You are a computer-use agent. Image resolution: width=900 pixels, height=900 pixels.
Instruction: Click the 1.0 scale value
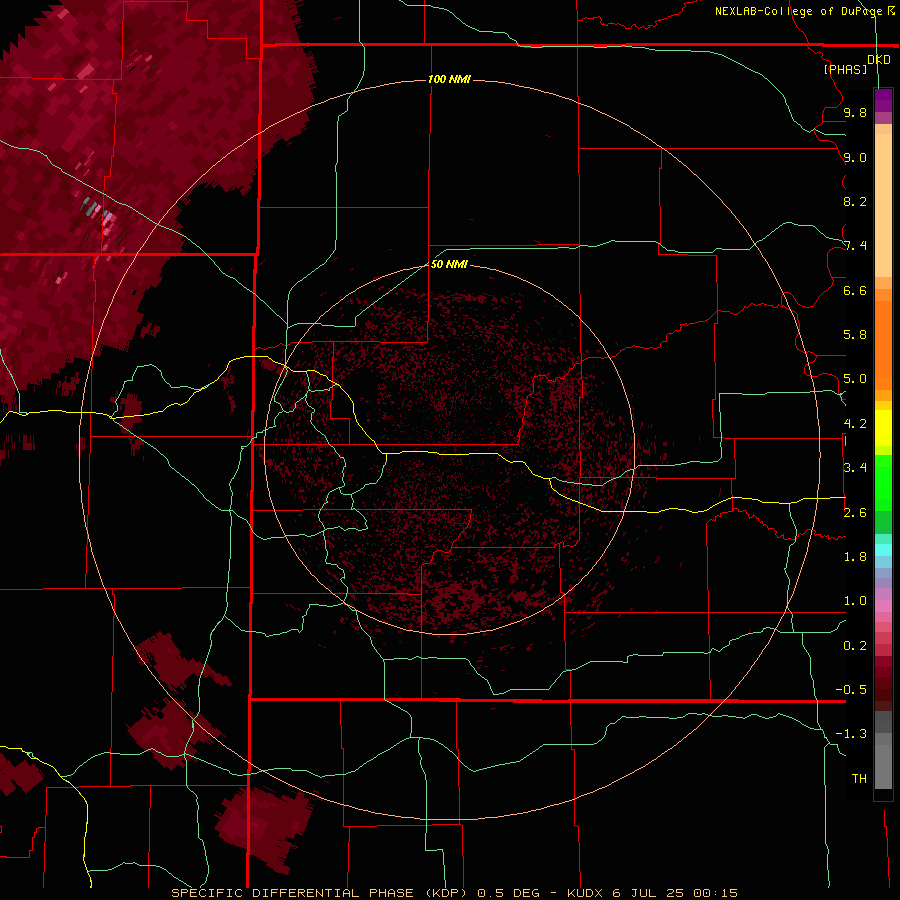click(855, 601)
